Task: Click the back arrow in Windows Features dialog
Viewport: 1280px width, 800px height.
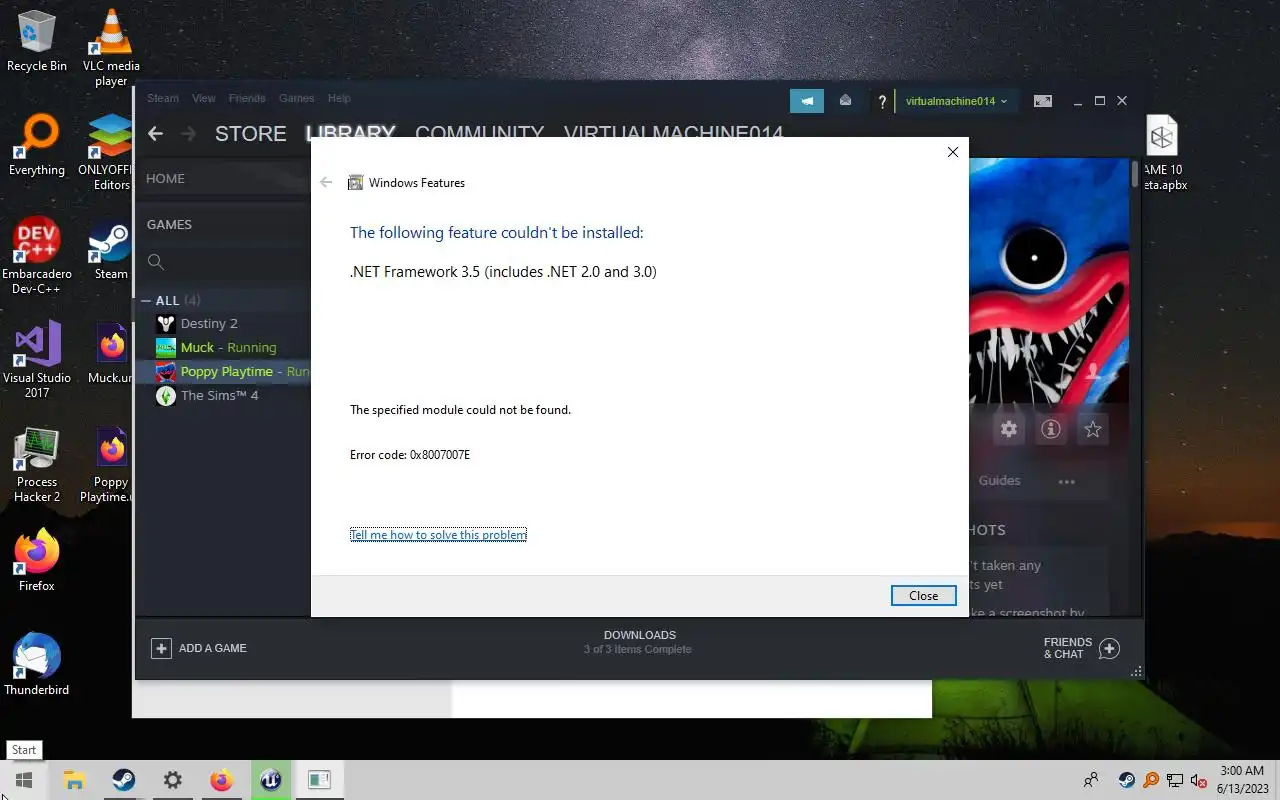Action: pos(326,183)
